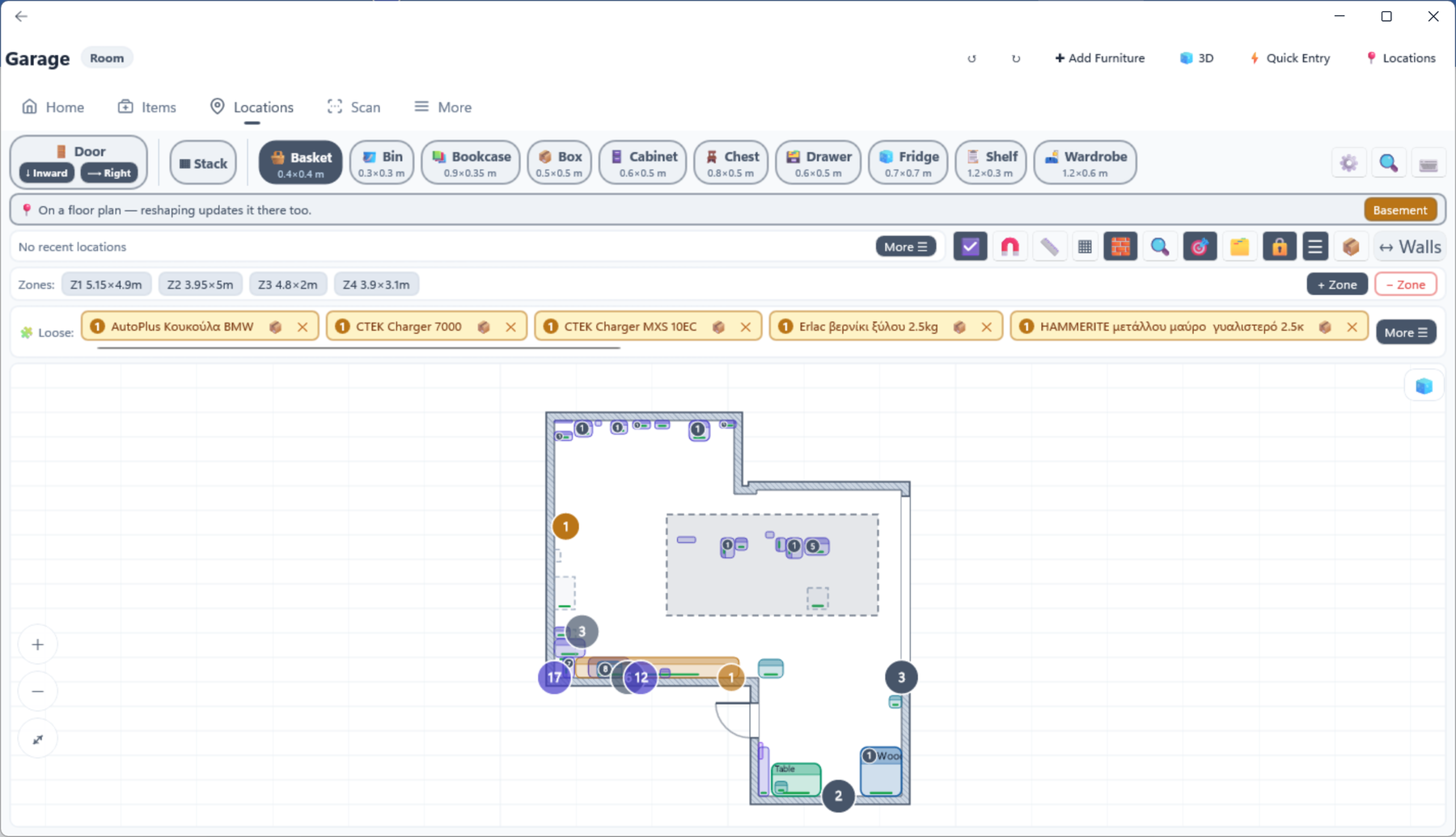Image resolution: width=1456 pixels, height=837 pixels.
Task: Zoom in with the plus button
Action: (38, 645)
